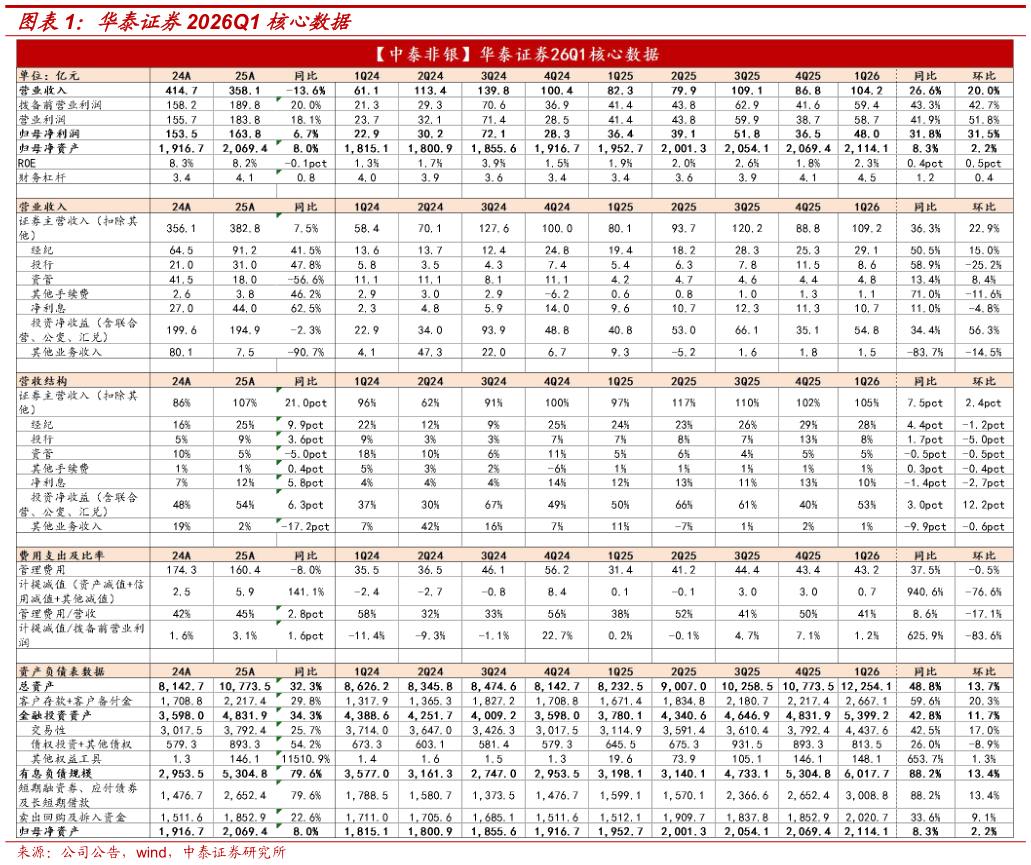Click the 营业收入 year-over-year value "-13.6%"
Screen dimensions: 1031x865
[306, 91]
